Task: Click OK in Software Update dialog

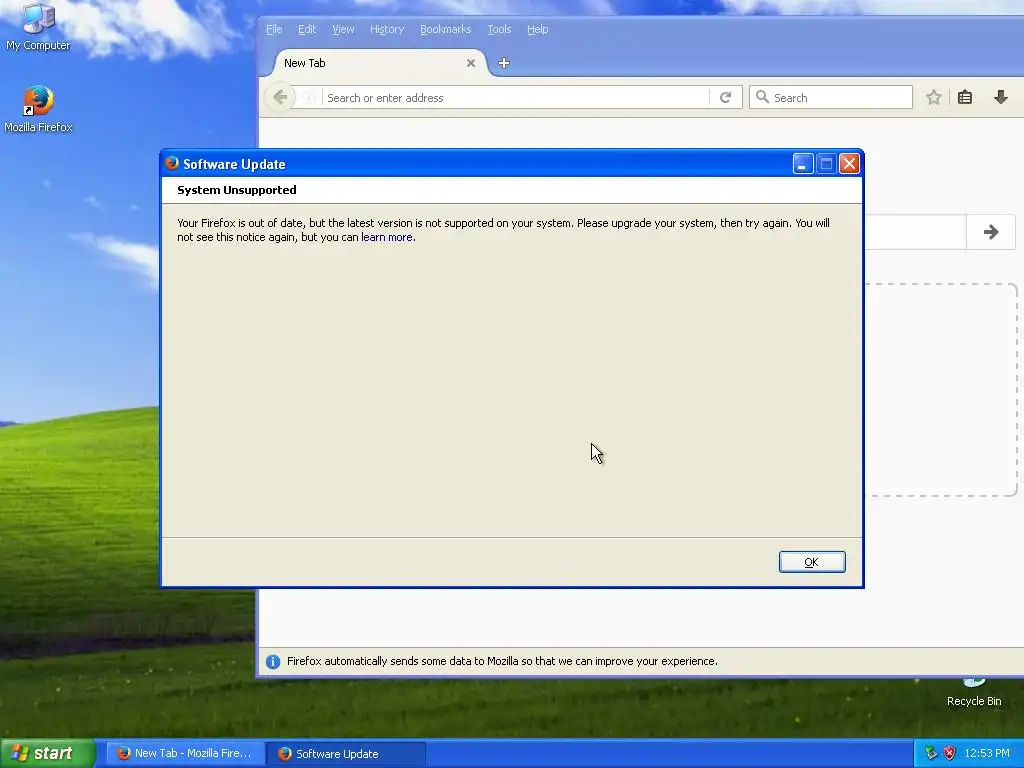Action: 812,562
